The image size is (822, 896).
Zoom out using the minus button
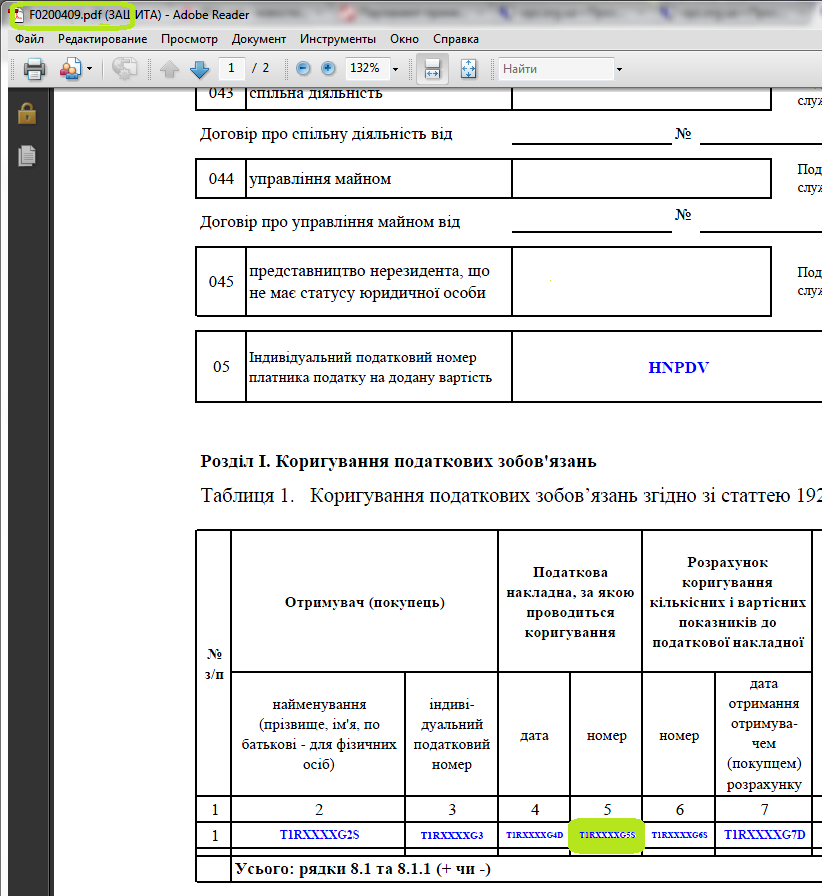(x=303, y=68)
